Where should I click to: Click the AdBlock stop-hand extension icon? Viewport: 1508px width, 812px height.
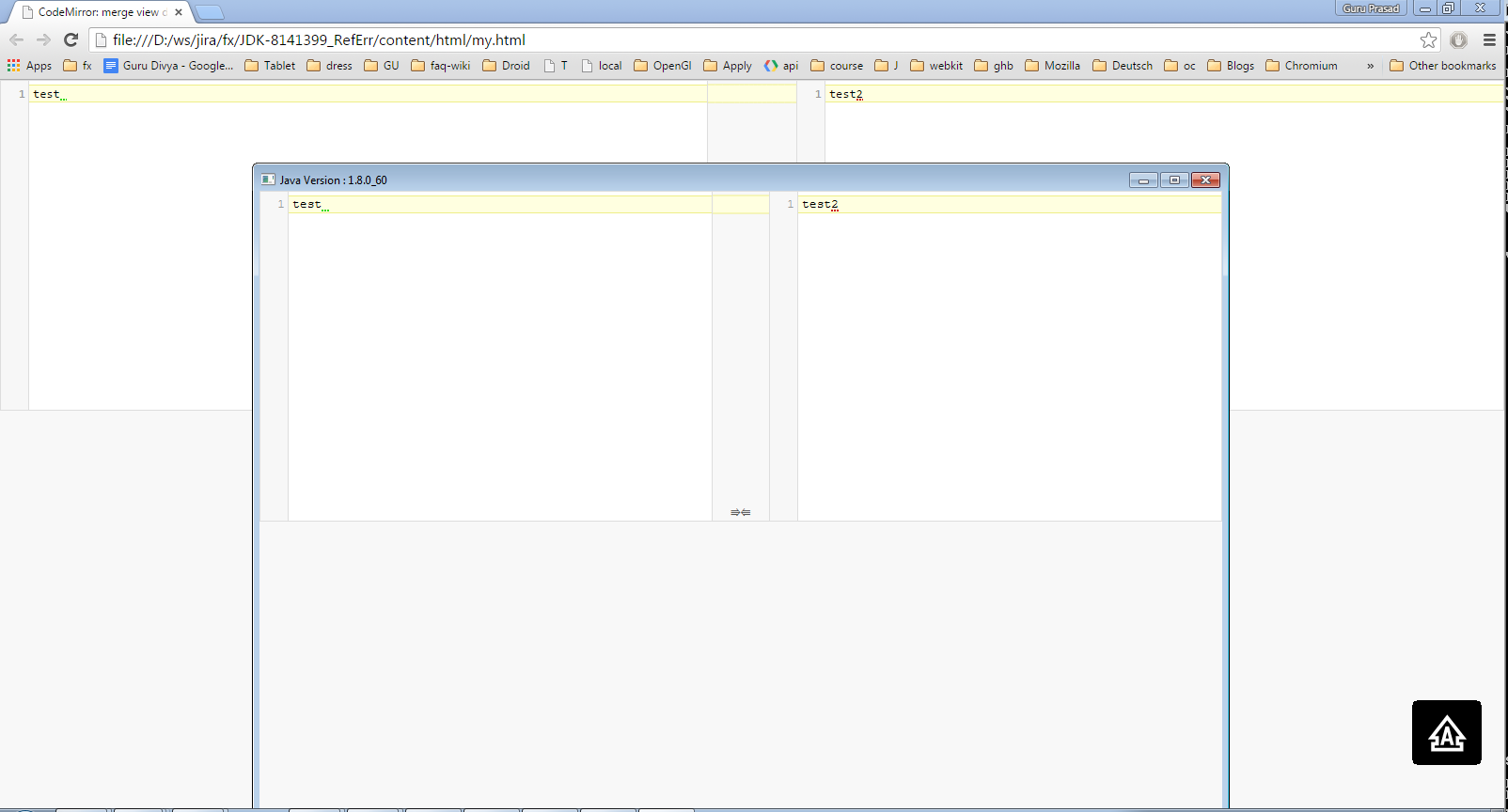1458,39
